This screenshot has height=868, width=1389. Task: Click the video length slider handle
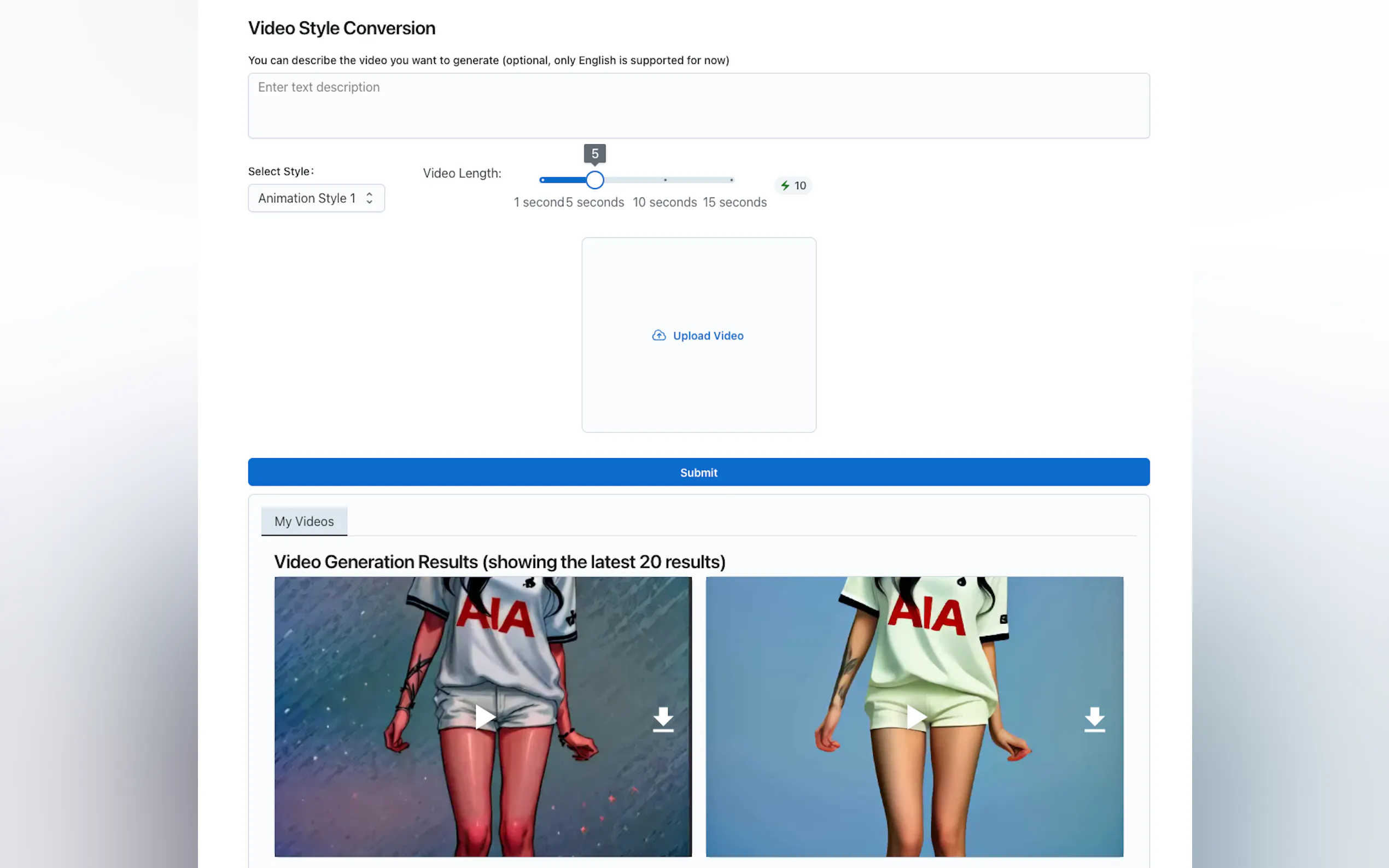click(595, 180)
